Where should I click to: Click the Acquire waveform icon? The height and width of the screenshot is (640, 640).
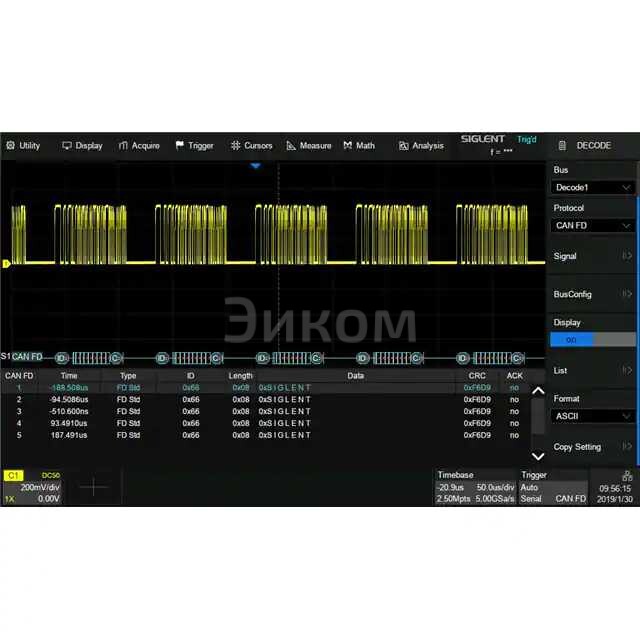123,145
